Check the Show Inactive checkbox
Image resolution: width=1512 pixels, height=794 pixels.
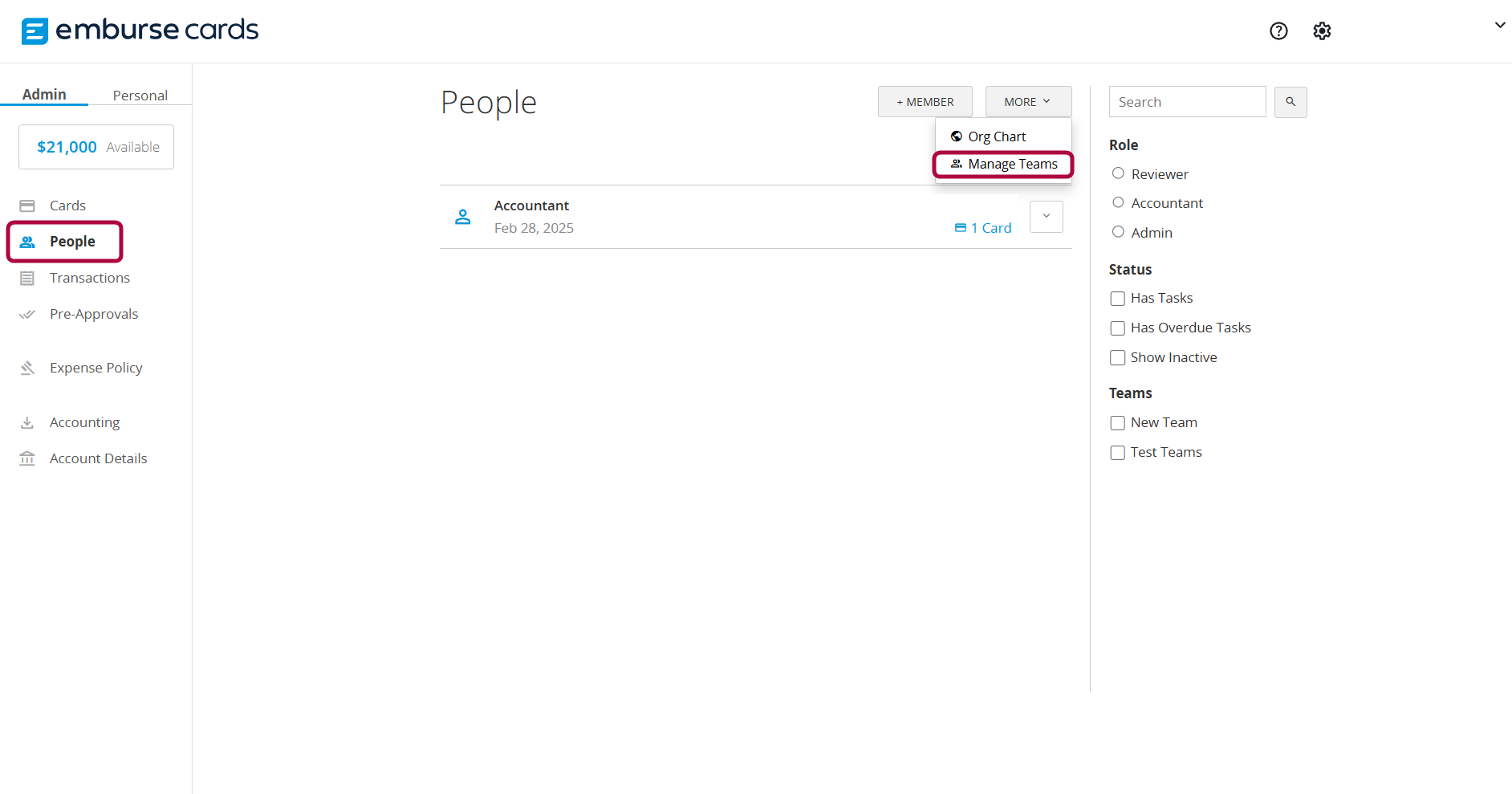point(1117,358)
